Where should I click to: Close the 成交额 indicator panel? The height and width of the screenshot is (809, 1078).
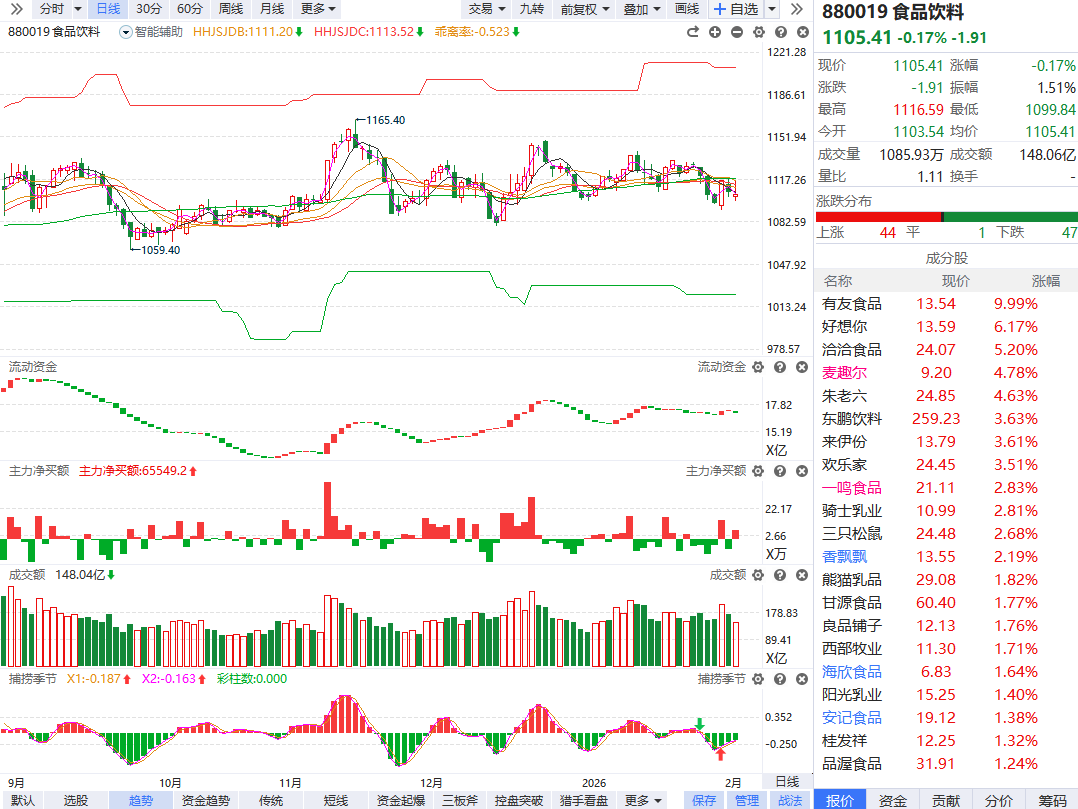tap(800, 575)
